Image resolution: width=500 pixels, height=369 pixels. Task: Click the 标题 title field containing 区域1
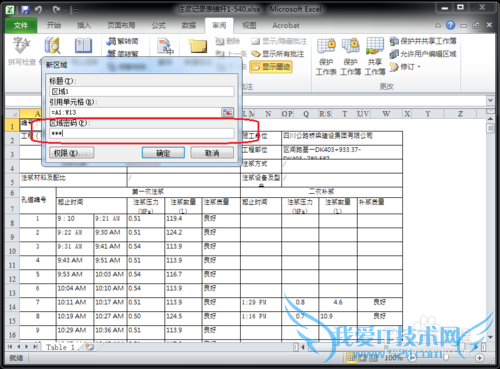(x=142, y=91)
